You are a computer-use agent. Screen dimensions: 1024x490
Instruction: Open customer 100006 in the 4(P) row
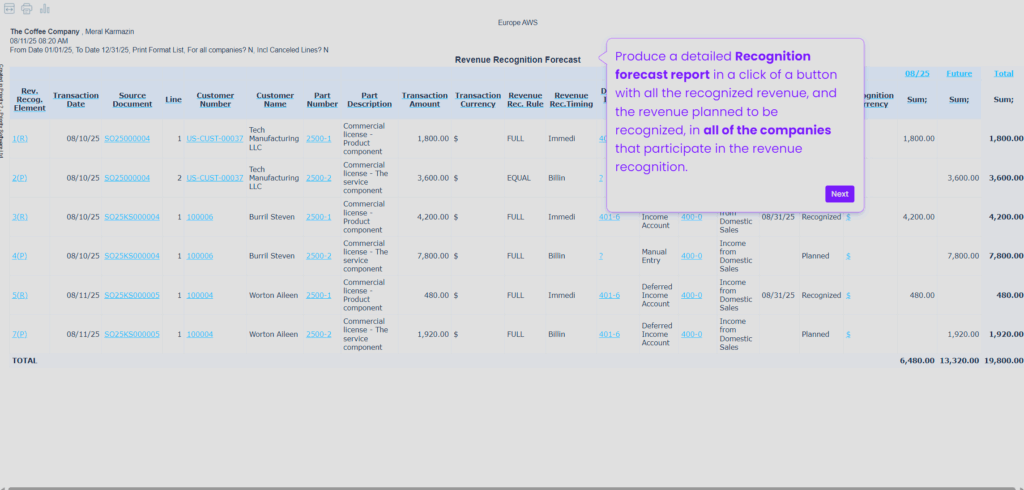coord(199,256)
